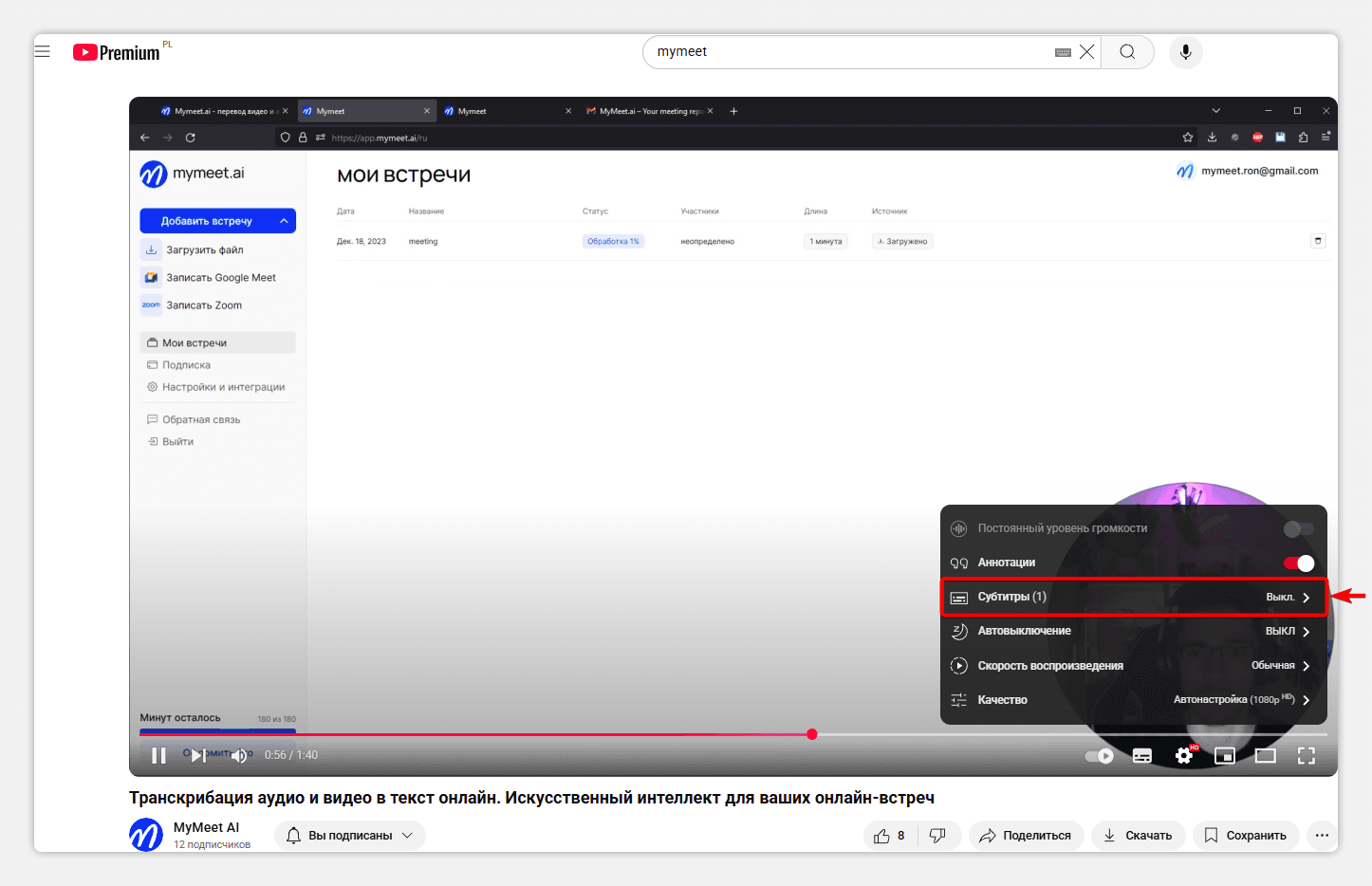Select the Mymeet.ai - перевод видео browser tab
This screenshot has height=886, width=1372.
click(x=225, y=111)
